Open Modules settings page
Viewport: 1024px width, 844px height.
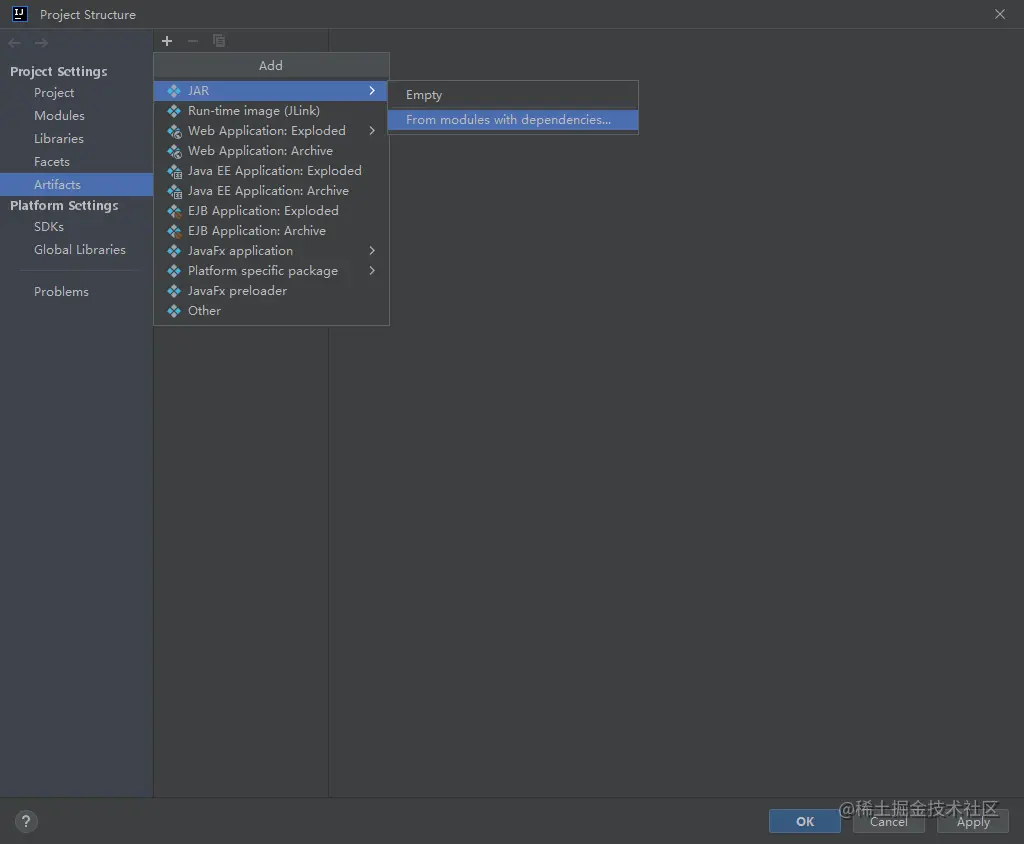point(76,116)
